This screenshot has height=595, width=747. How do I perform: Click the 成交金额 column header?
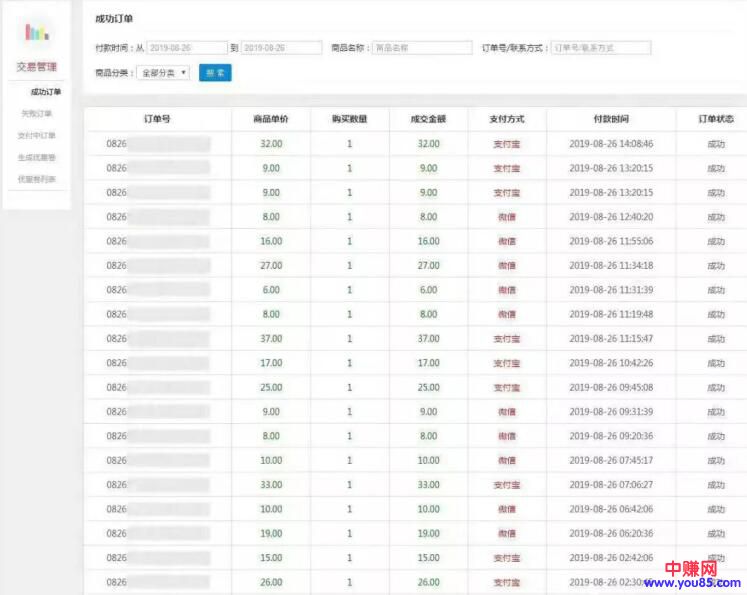pos(428,119)
